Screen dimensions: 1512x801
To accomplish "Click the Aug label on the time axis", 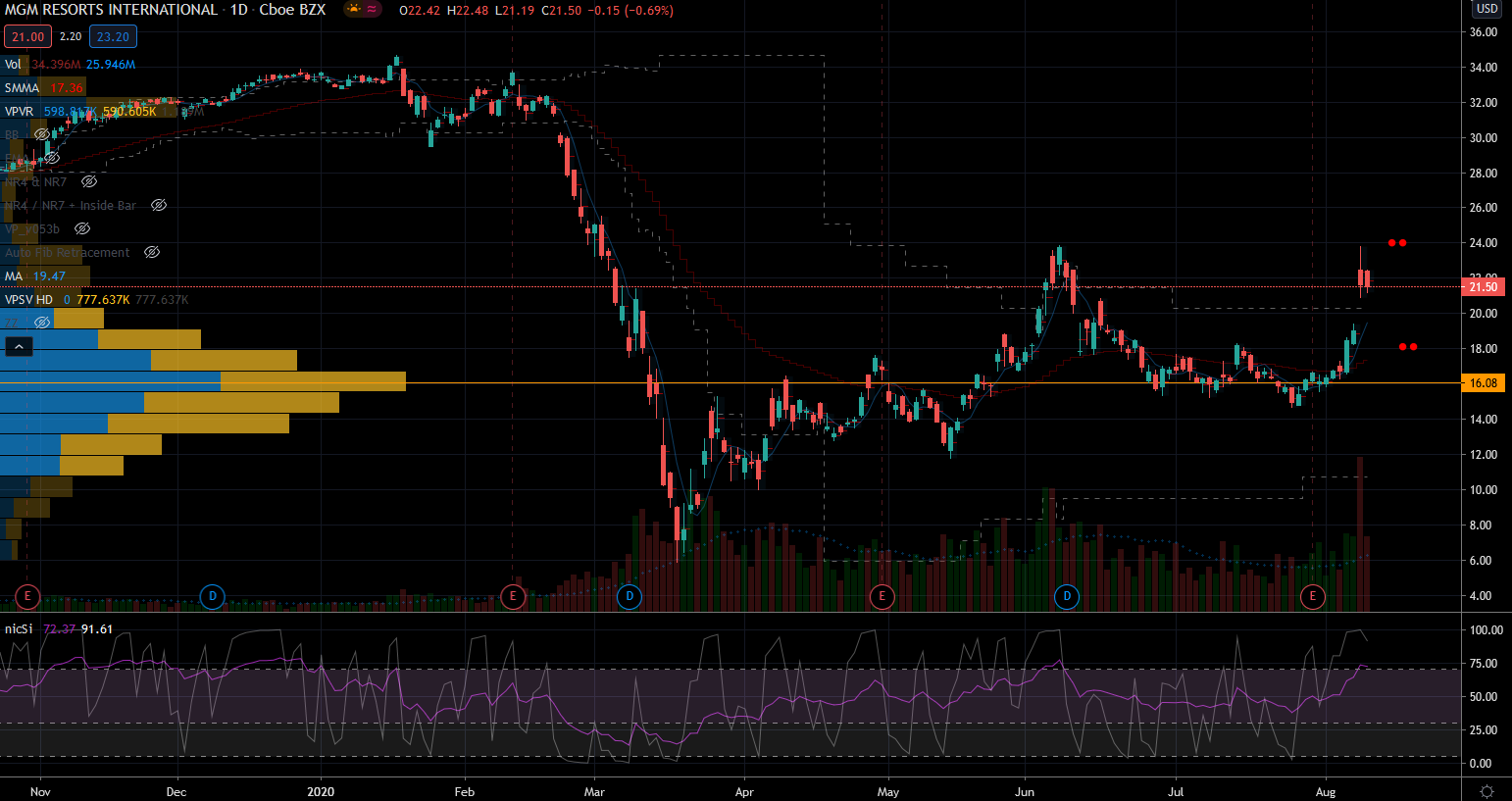I will (1326, 791).
